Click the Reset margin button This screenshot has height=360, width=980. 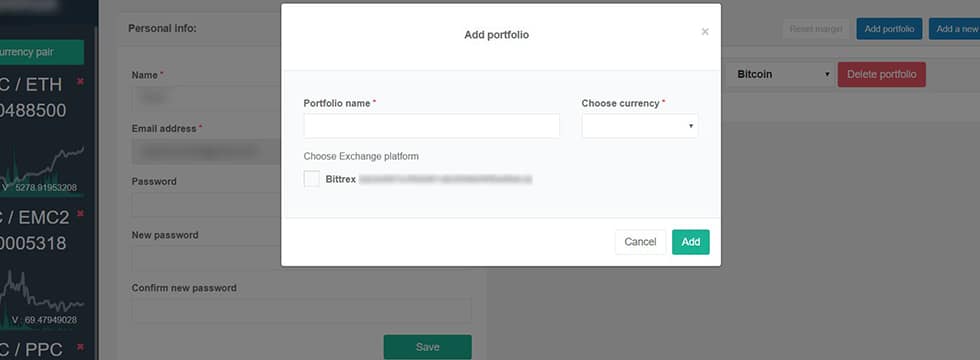pos(816,29)
